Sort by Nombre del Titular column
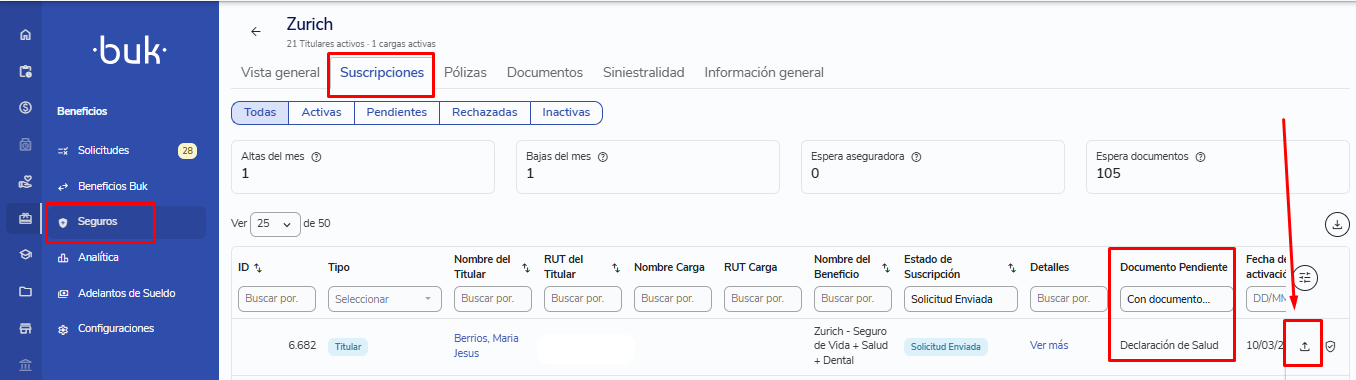1356x380 pixels. pos(527,267)
